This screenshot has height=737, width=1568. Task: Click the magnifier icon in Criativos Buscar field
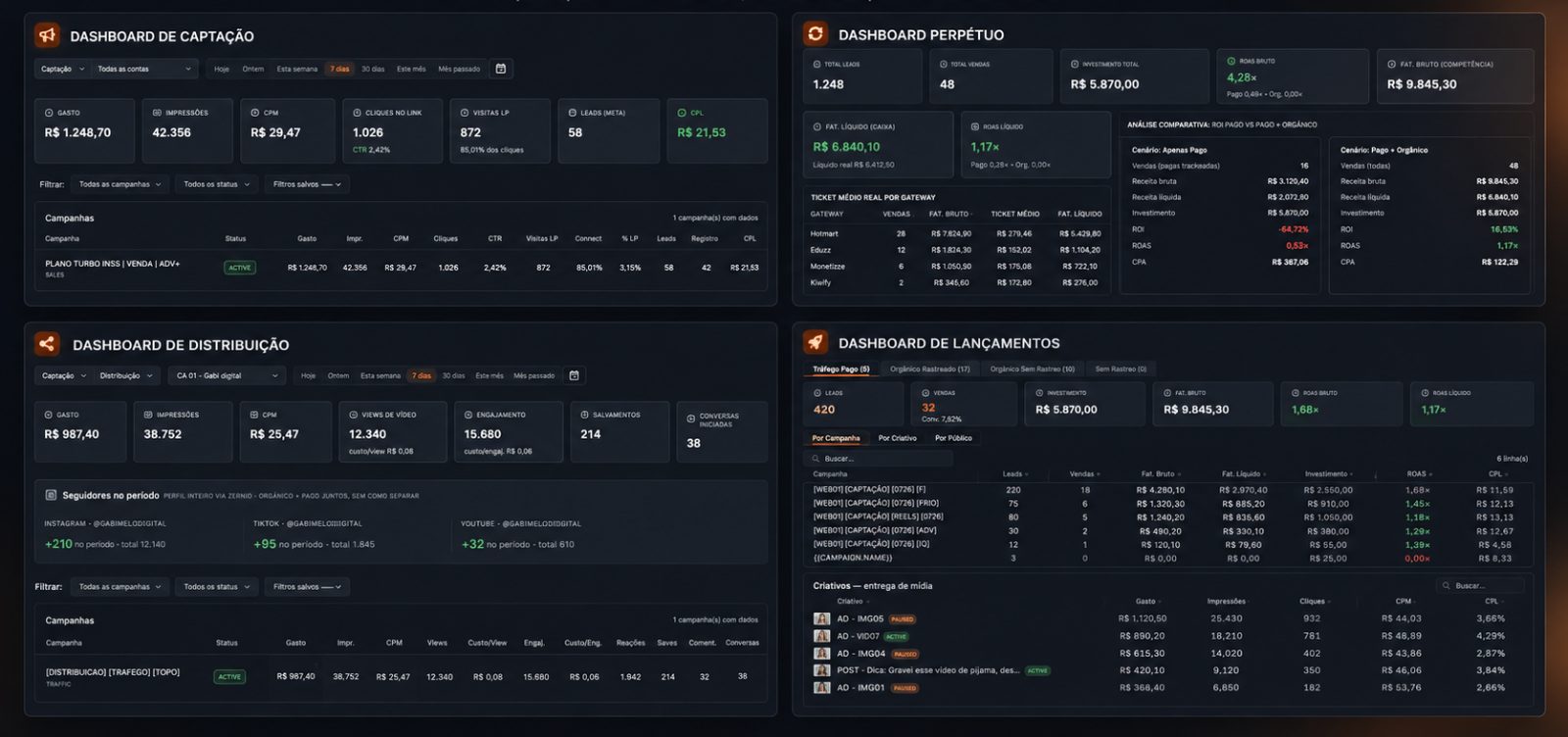click(1446, 585)
